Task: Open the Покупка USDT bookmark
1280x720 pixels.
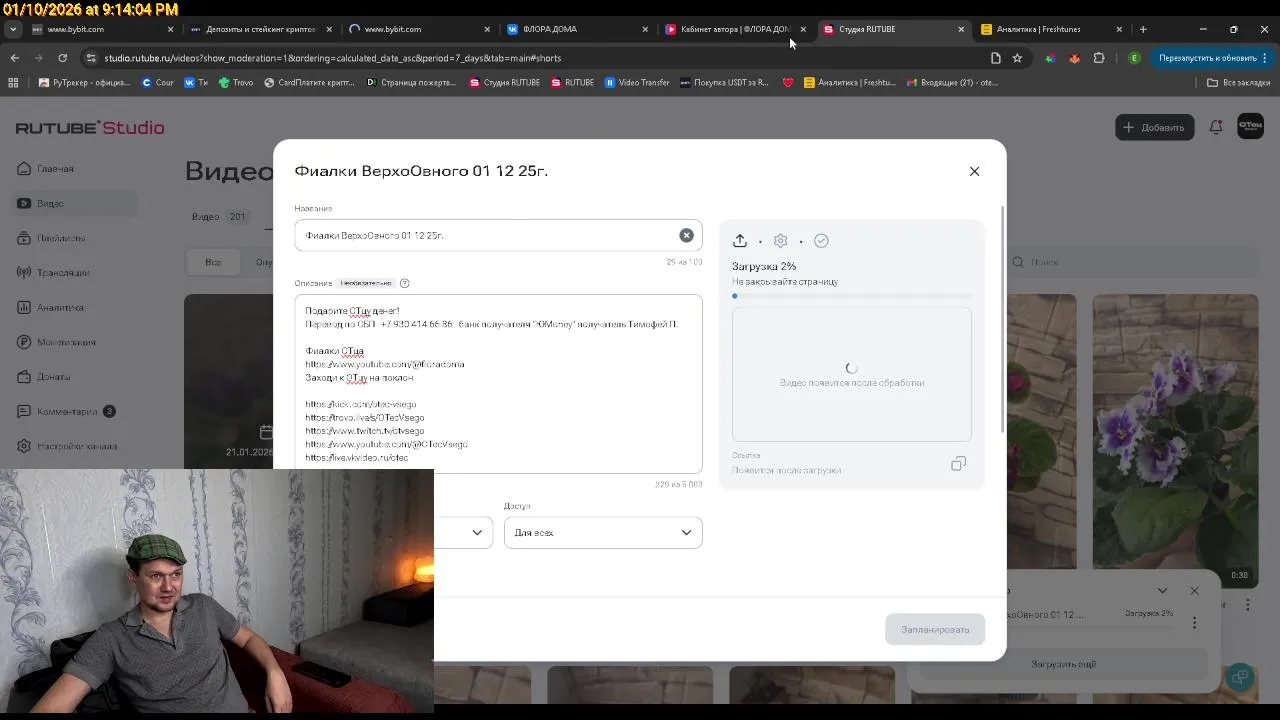Action: 724,83
